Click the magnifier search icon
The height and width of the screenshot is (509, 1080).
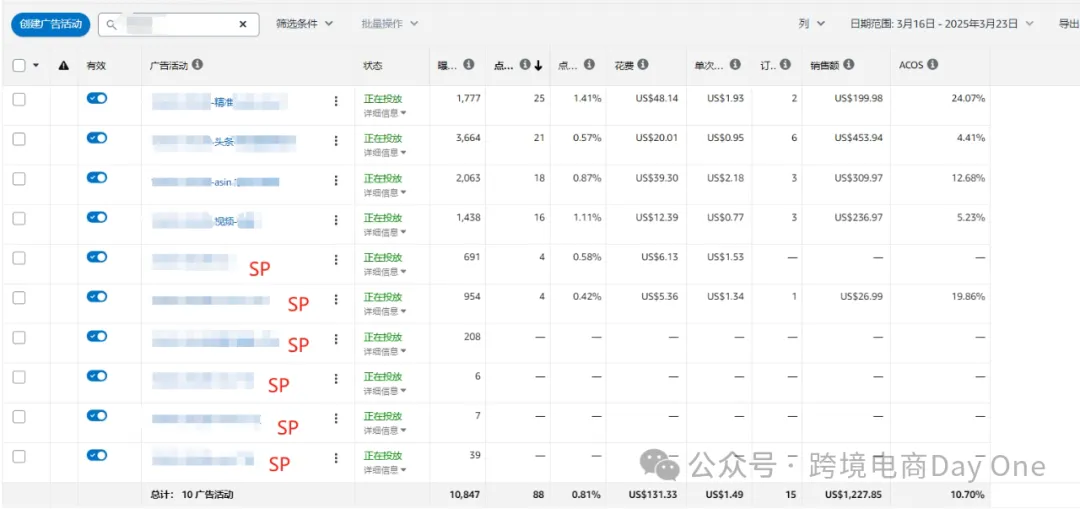coord(112,24)
